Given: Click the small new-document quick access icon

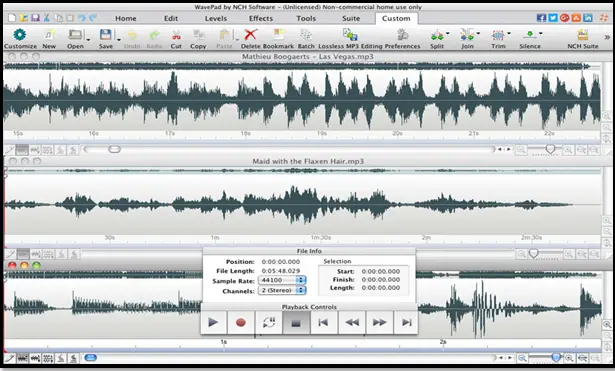Looking at the screenshot, I should coord(12,18).
